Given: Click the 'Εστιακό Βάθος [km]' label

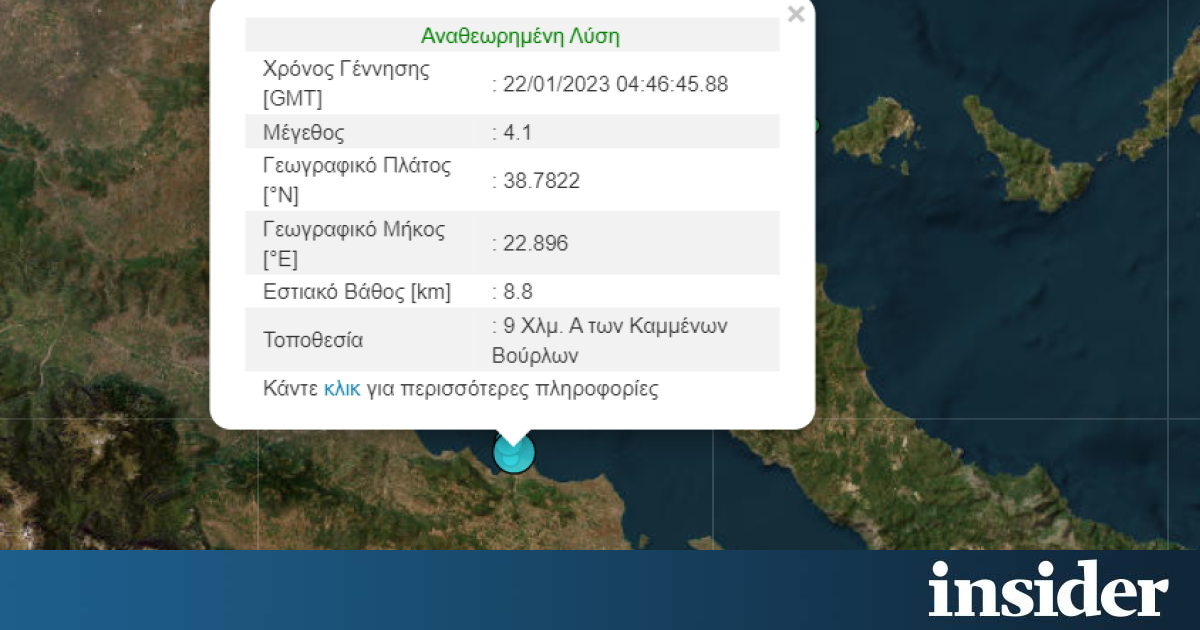Looking at the screenshot, I should [356, 292].
